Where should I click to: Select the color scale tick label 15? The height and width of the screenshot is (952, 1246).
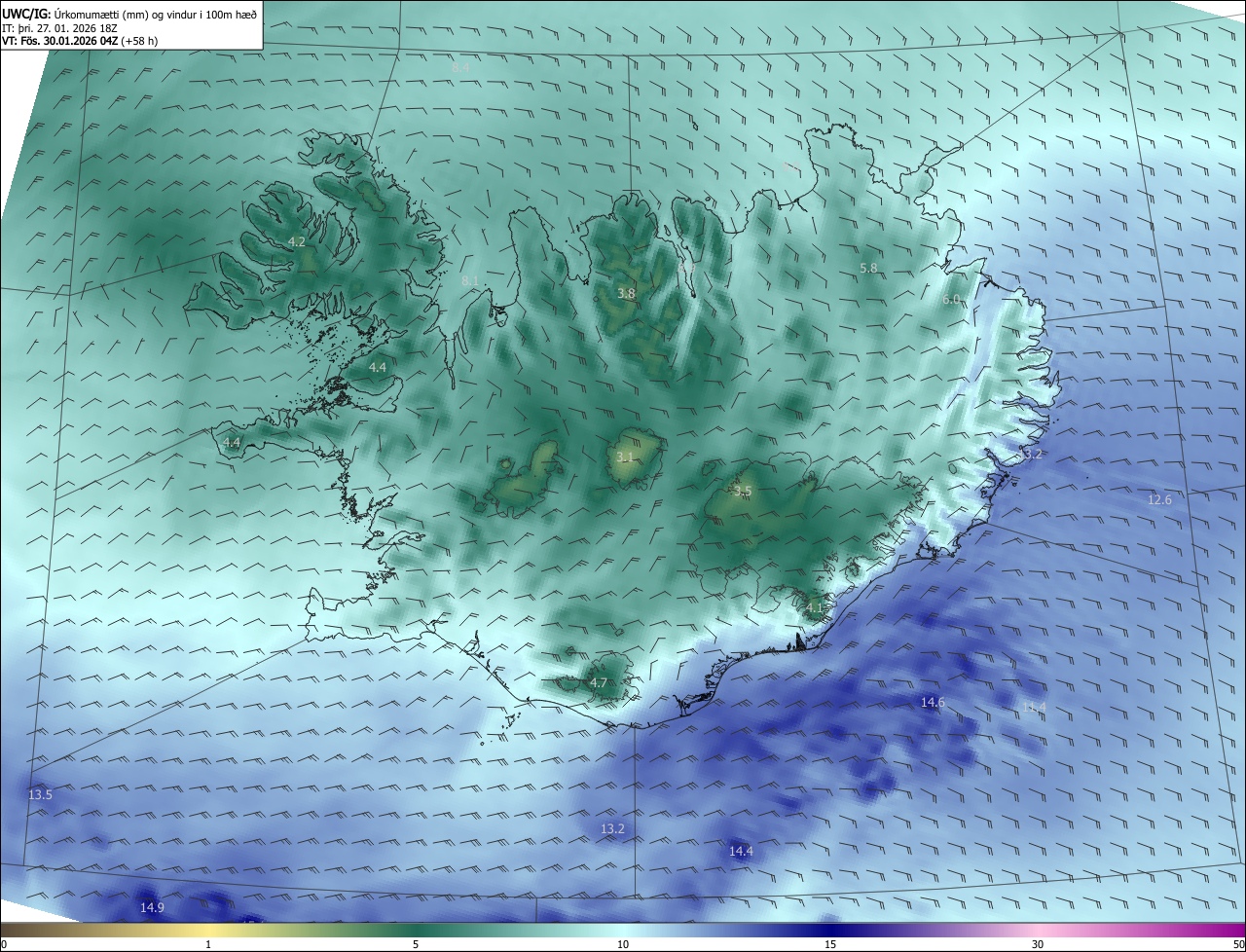[830, 944]
